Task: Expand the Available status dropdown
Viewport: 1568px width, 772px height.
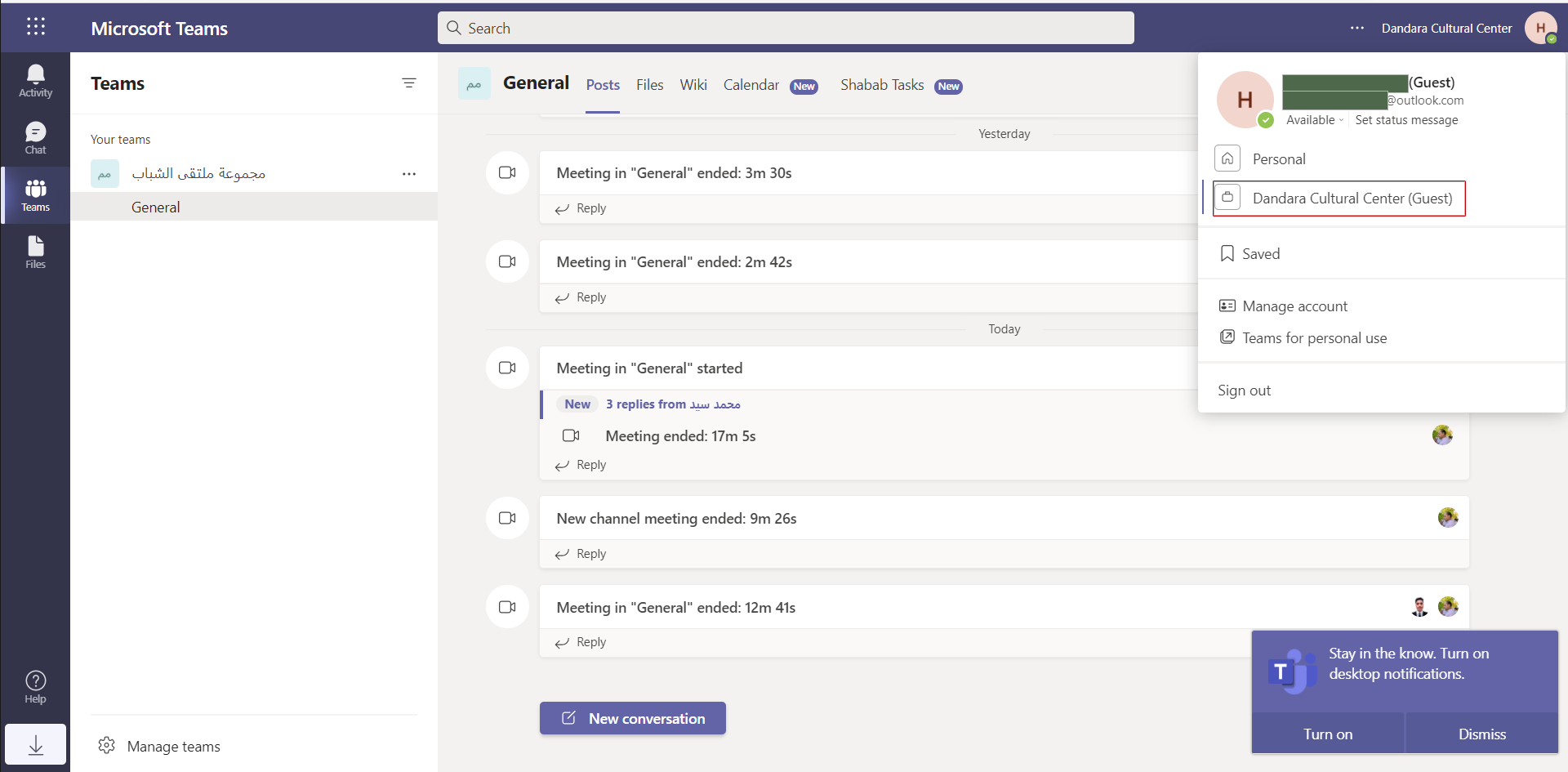Action: tap(1315, 120)
